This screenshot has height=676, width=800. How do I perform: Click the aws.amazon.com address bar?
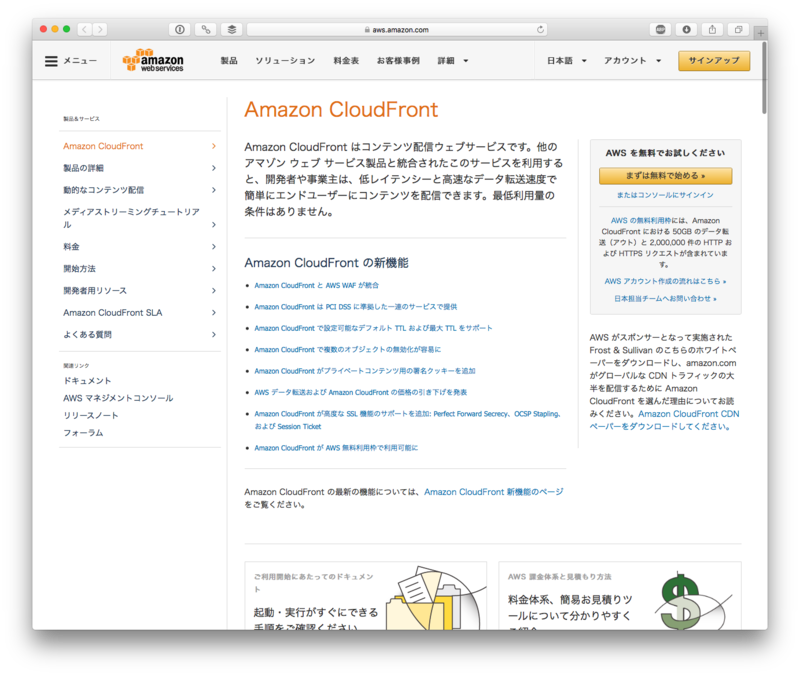pyautogui.click(x=397, y=30)
